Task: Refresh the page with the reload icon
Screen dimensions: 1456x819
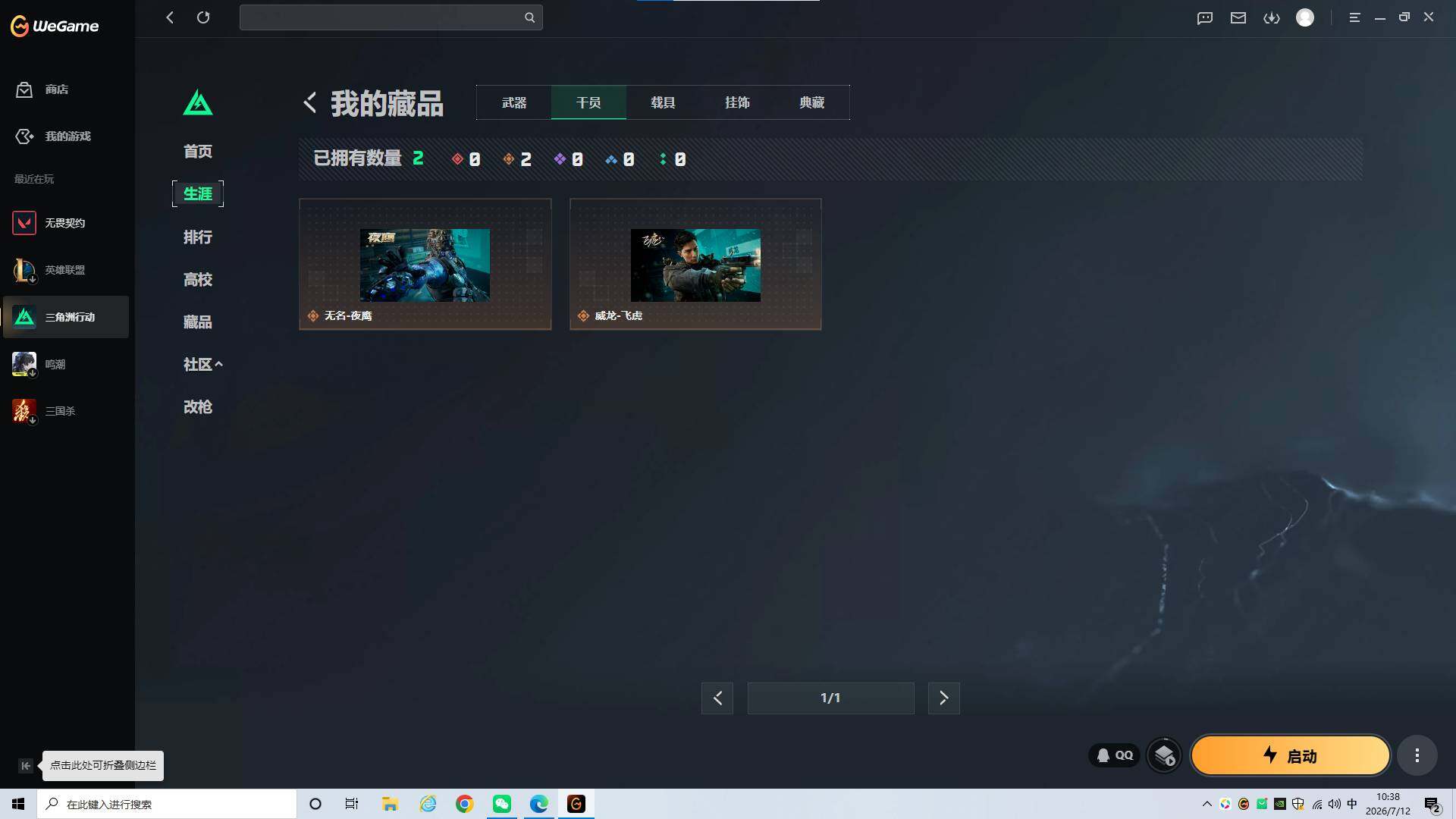Action: [x=203, y=17]
